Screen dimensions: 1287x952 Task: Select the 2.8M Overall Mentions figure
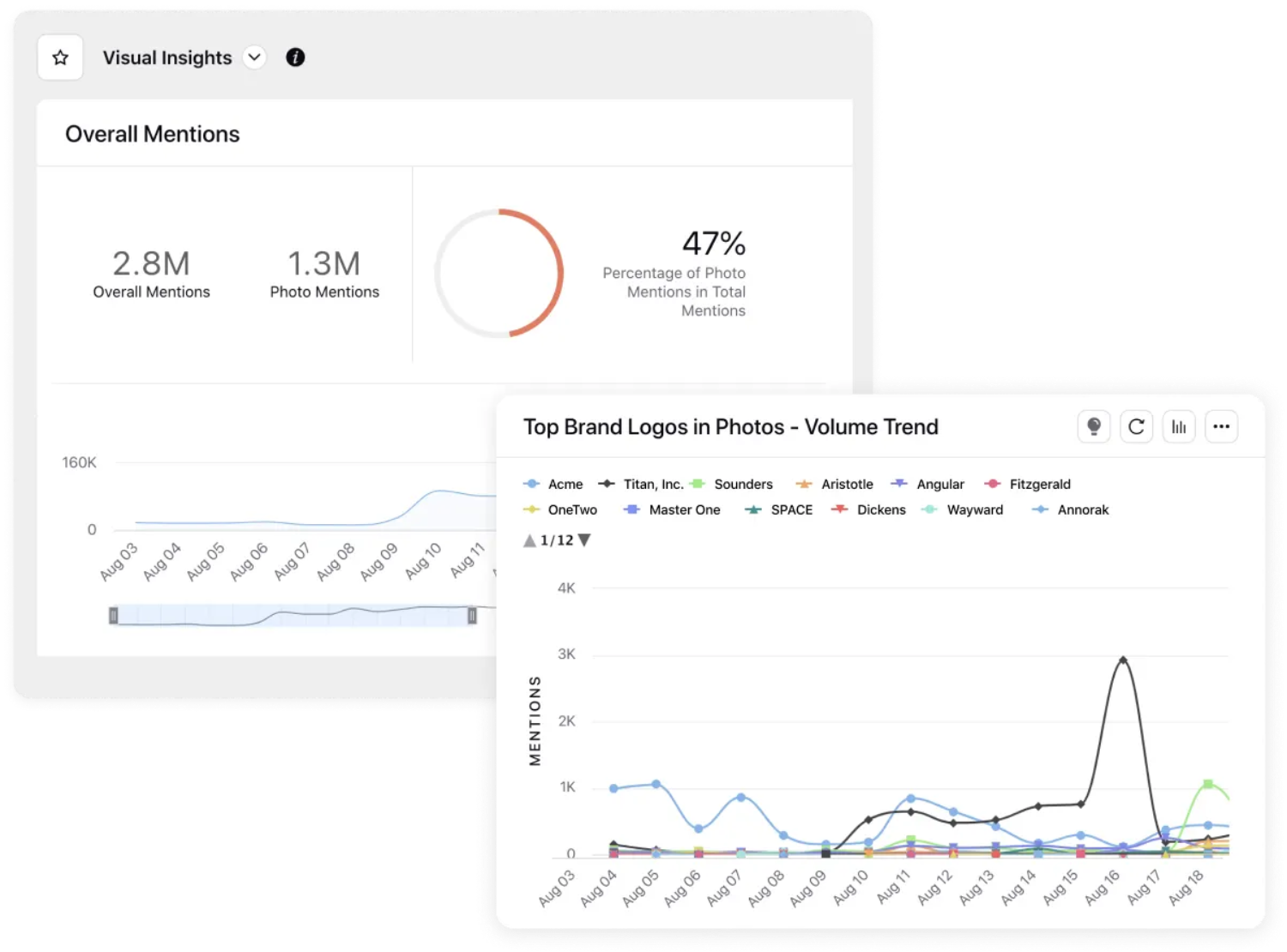(x=151, y=263)
